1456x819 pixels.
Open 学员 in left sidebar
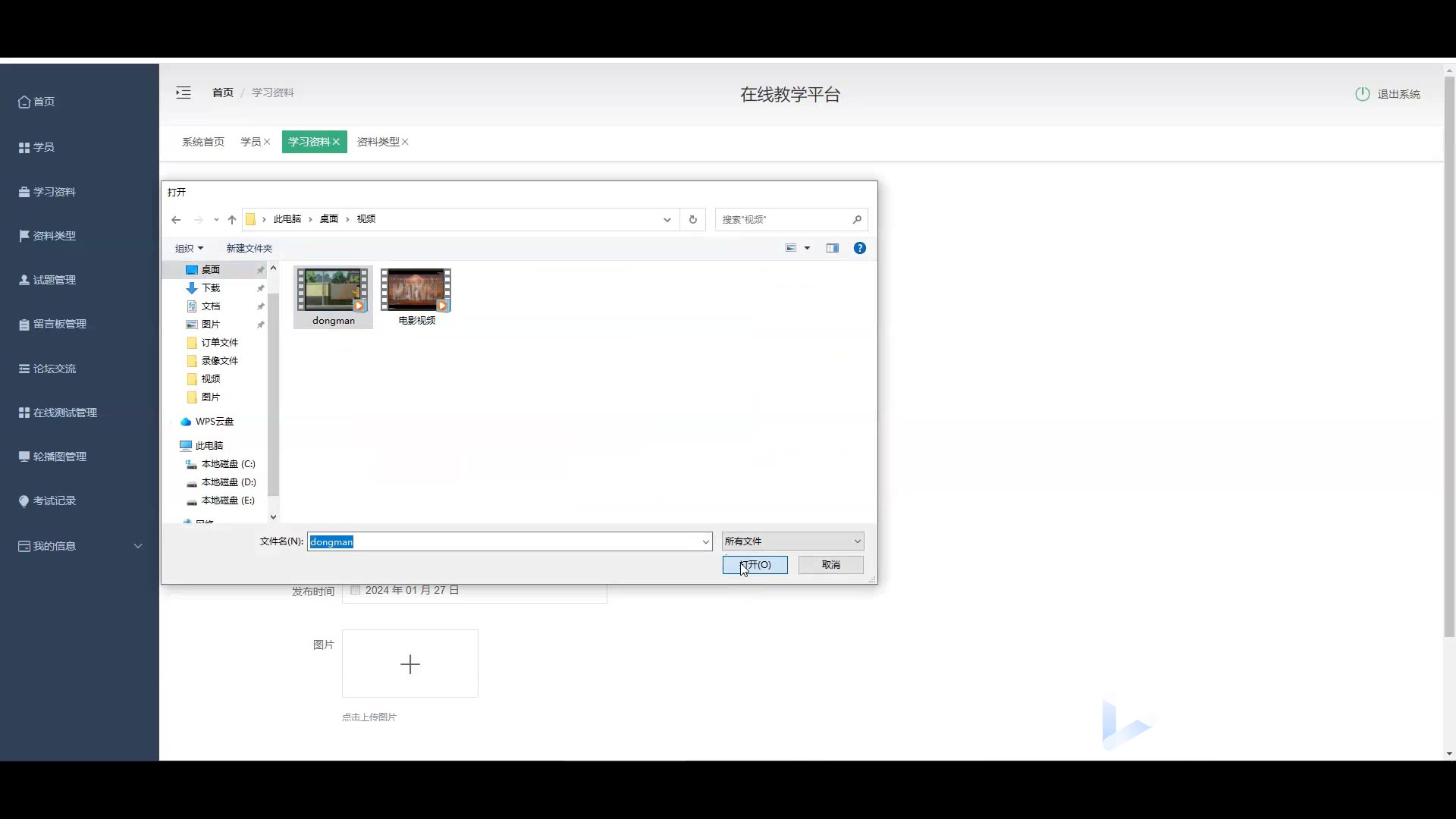[36, 147]
